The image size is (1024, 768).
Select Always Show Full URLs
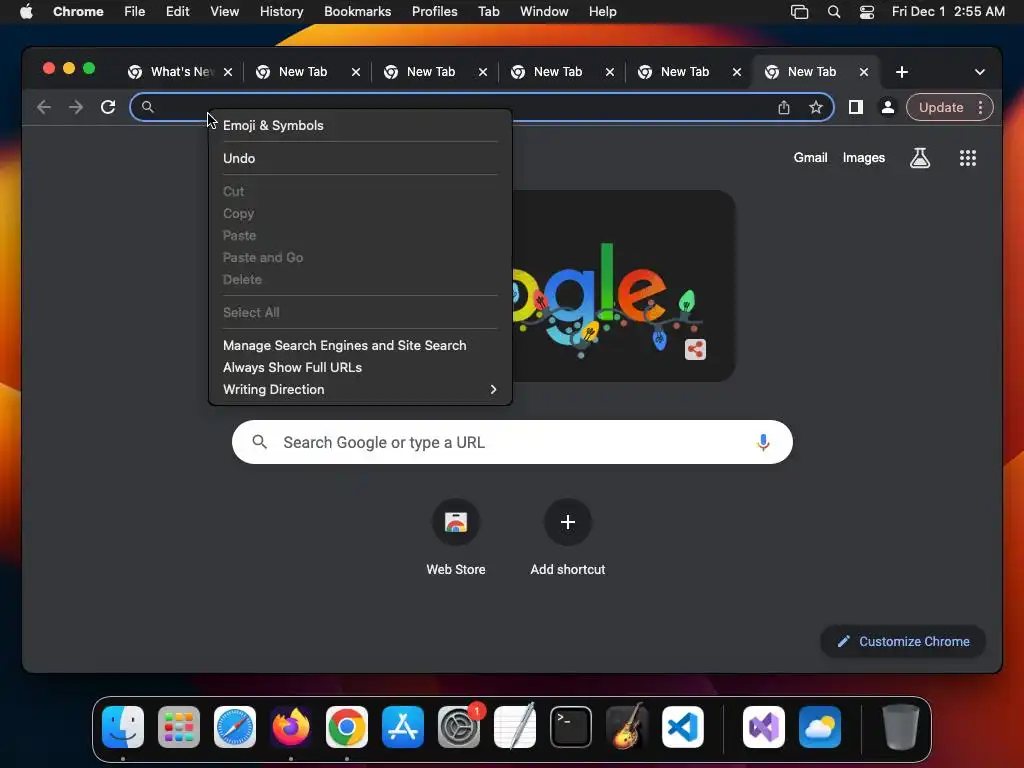click(x=360, y=368)
